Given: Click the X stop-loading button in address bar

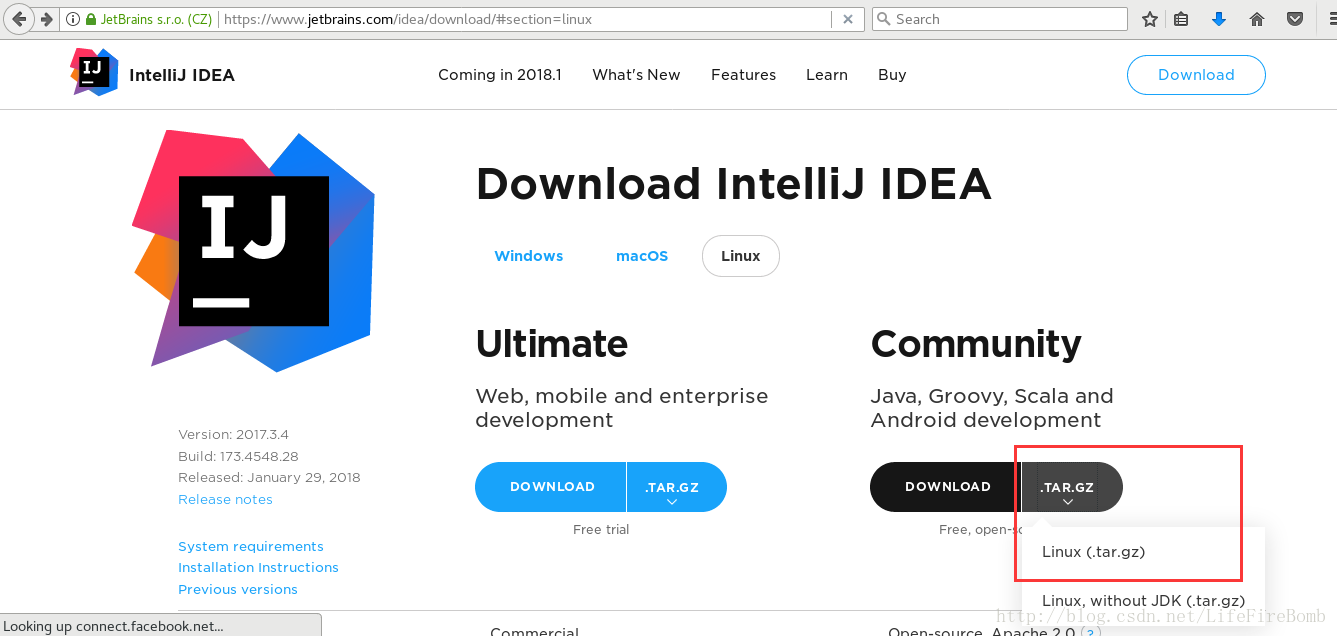Looking at the screenshot, I should click(x=847, y=19).
